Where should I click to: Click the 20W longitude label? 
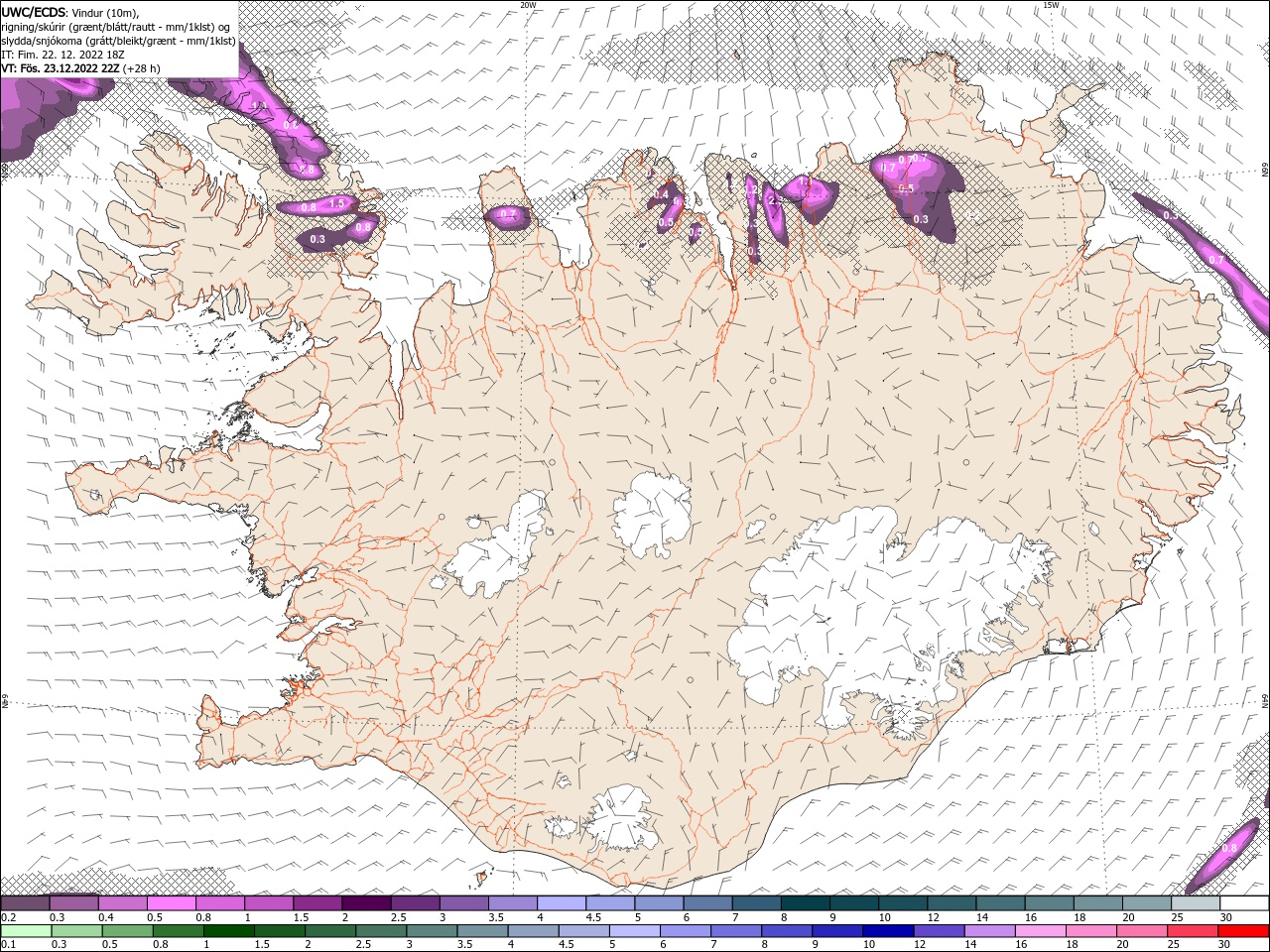pyautogui.click(x=528, y=5)
